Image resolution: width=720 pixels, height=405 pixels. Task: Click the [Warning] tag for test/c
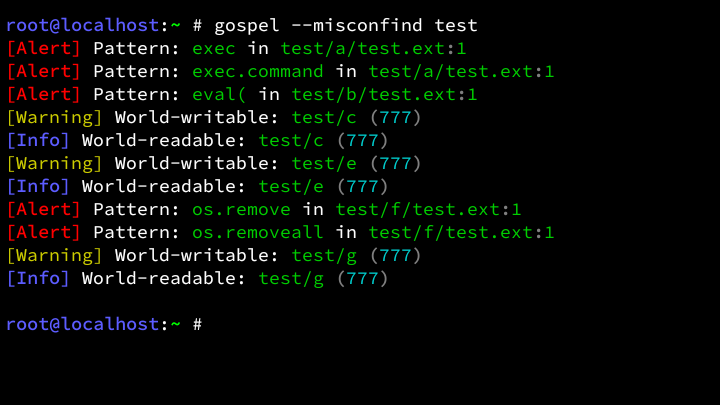[55, 118]
